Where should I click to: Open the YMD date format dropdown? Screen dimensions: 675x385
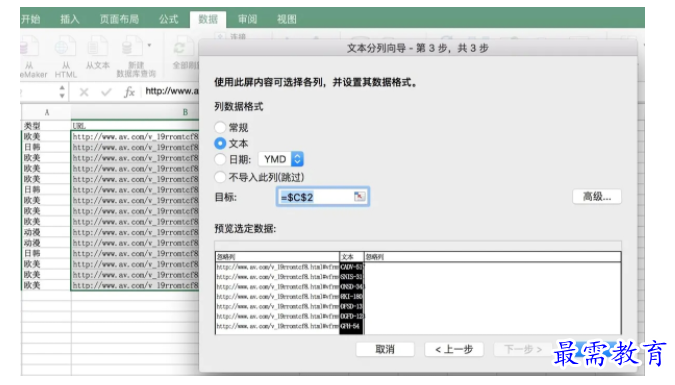coord(281,159)
